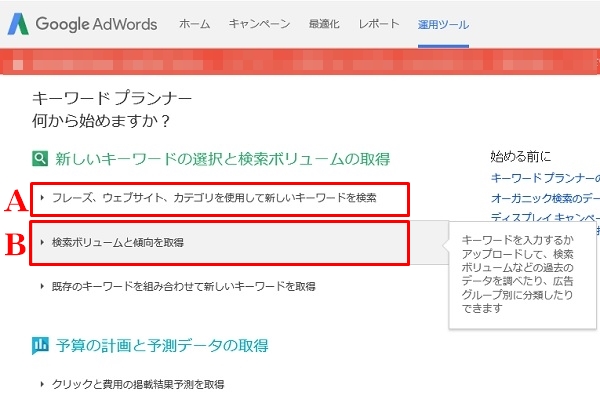
Task: Switch to the キャンペーン tab
Action: tap(259, 24)
